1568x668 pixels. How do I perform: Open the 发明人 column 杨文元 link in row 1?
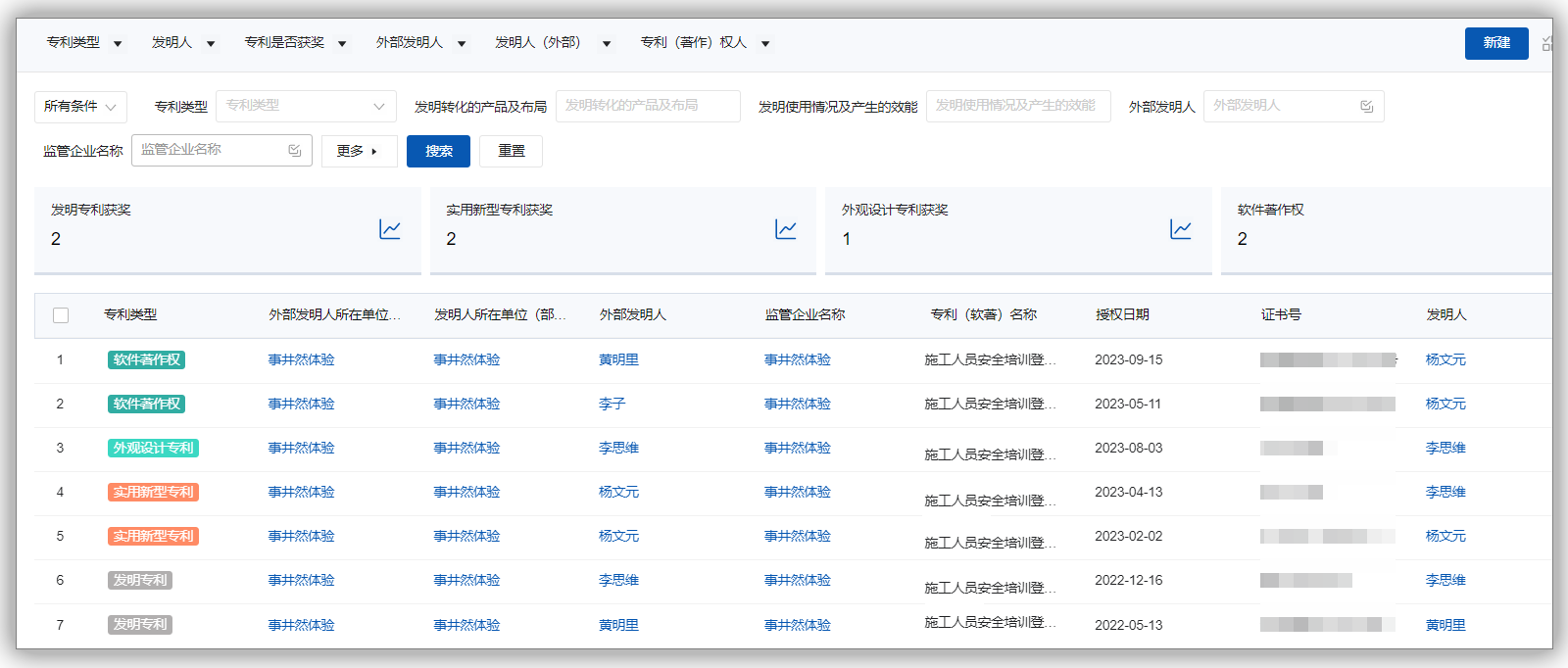(1445, 360)
